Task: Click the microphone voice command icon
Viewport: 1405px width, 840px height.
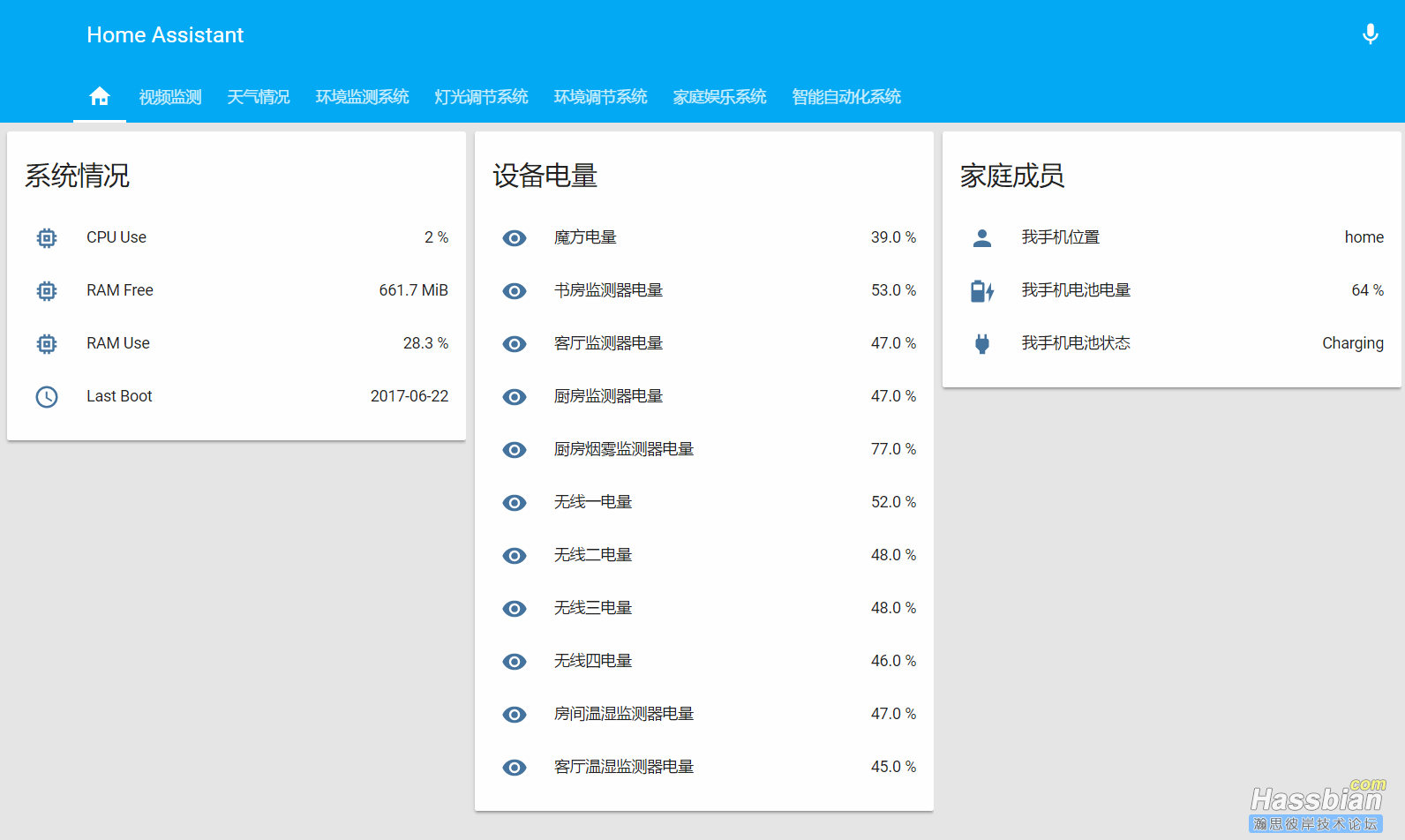Action: point(1370,34)
